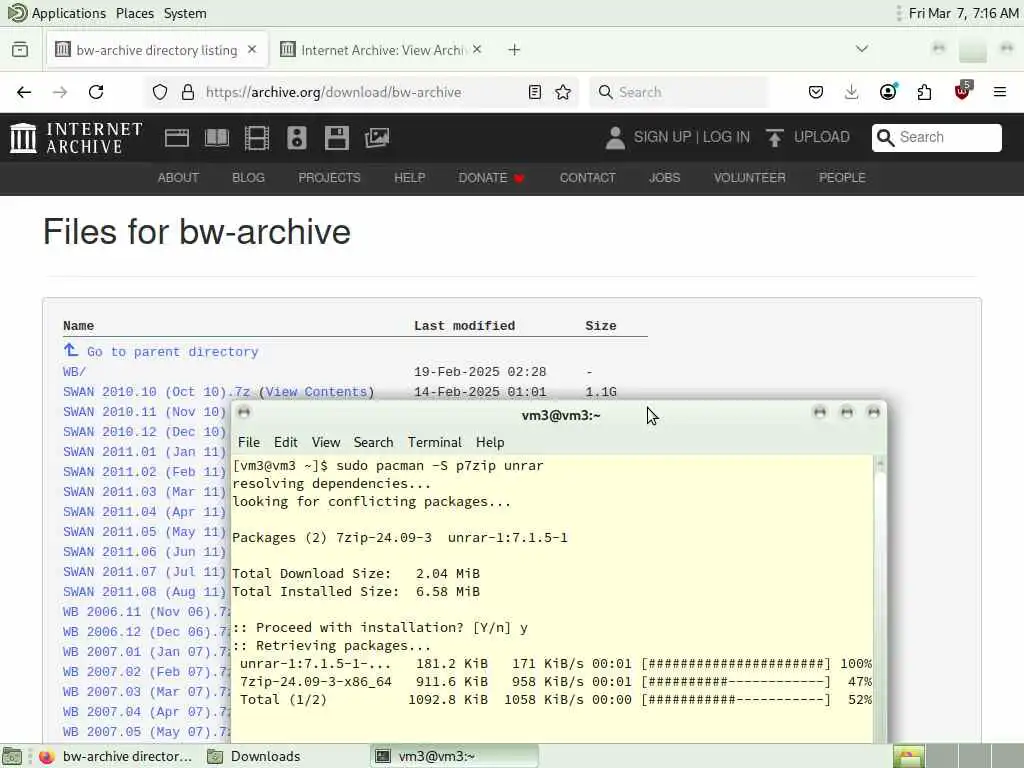Open uBlock Origin extension icon
The image size is (1024, 768).
962,91
